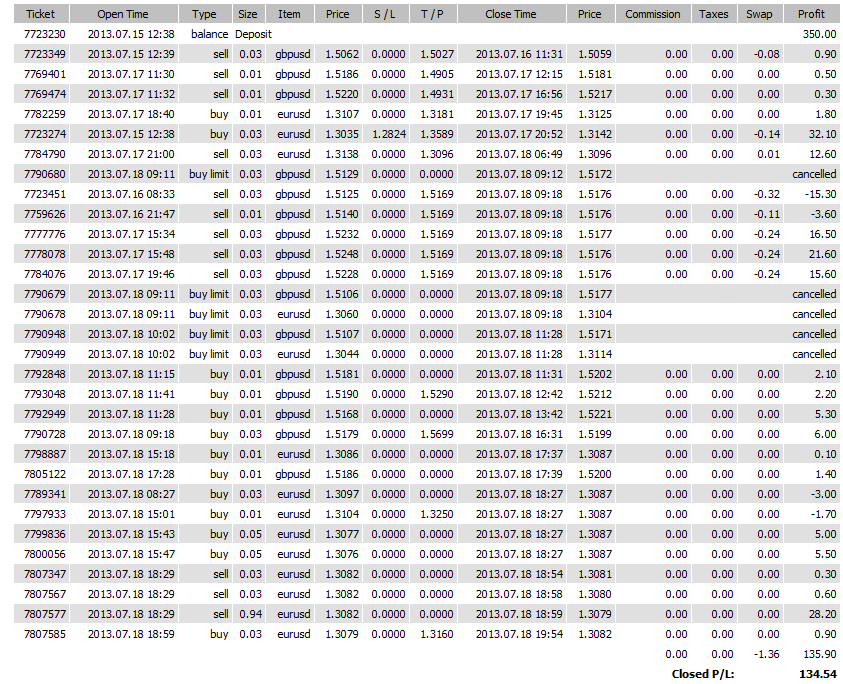Viewport: 843px width, 684px height.
Task: Click ticket 7769474 in the list
Action: [45, 94]
